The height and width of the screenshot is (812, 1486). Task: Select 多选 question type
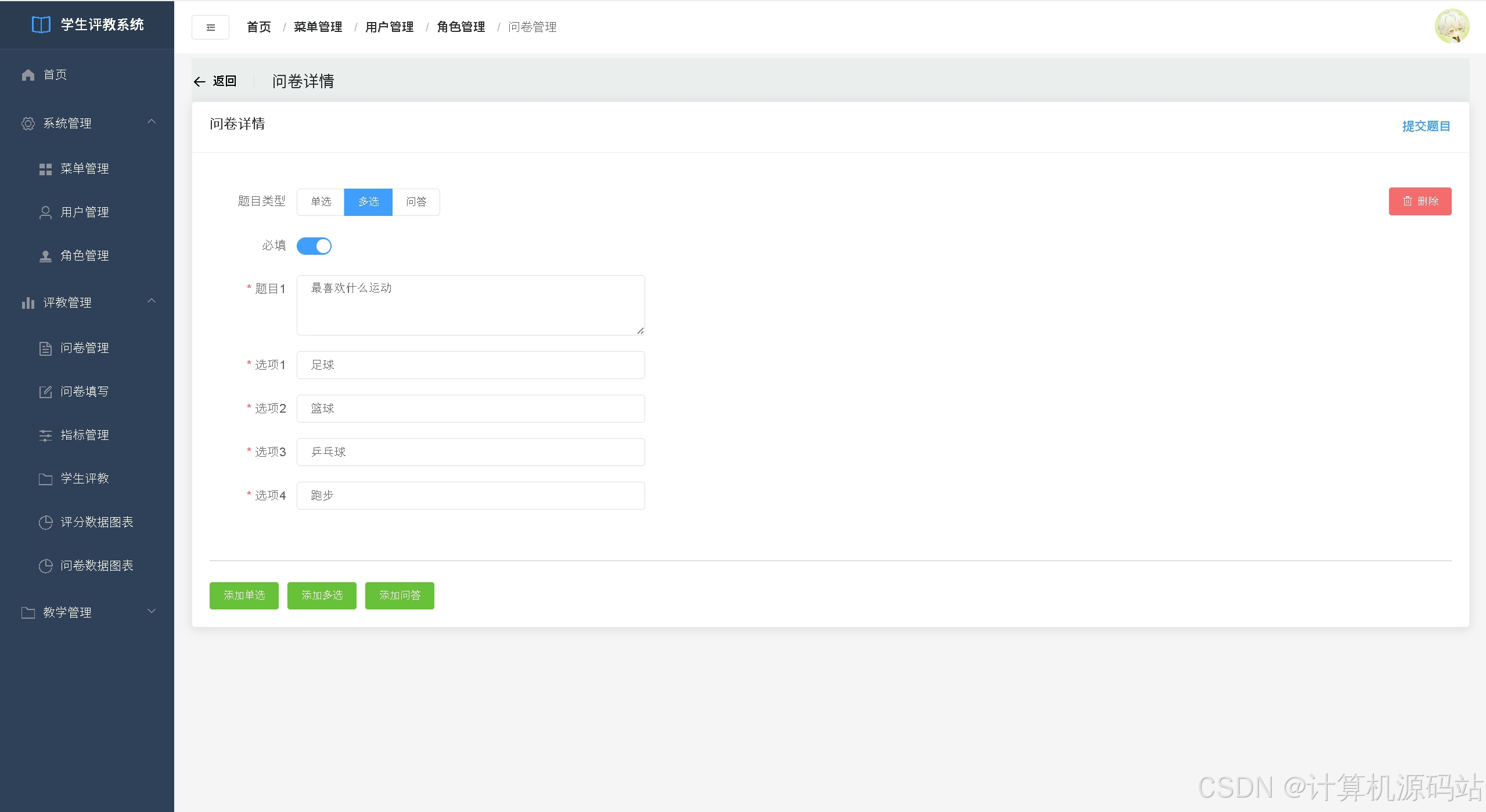click(368, 202)
